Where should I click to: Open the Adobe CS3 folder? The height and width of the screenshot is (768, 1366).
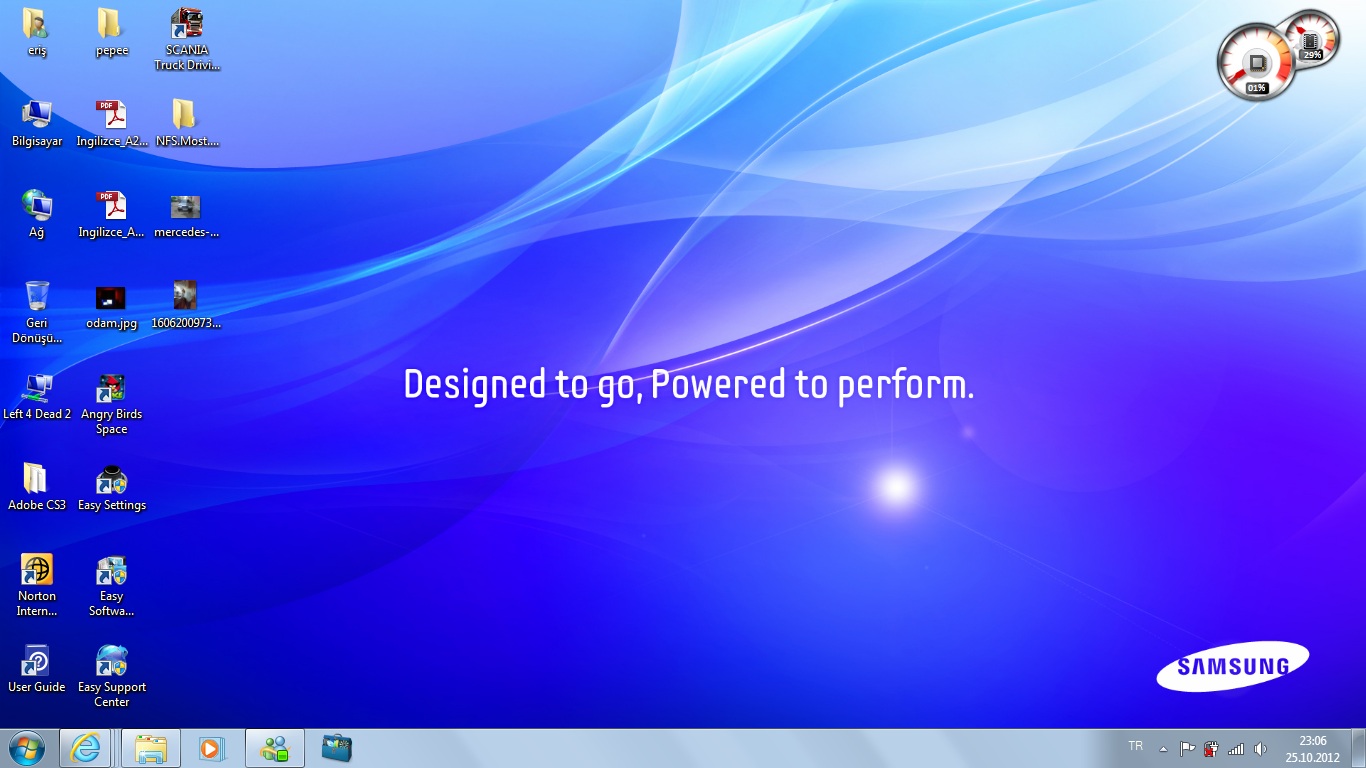pyautogui.click(x=37, y=487)
